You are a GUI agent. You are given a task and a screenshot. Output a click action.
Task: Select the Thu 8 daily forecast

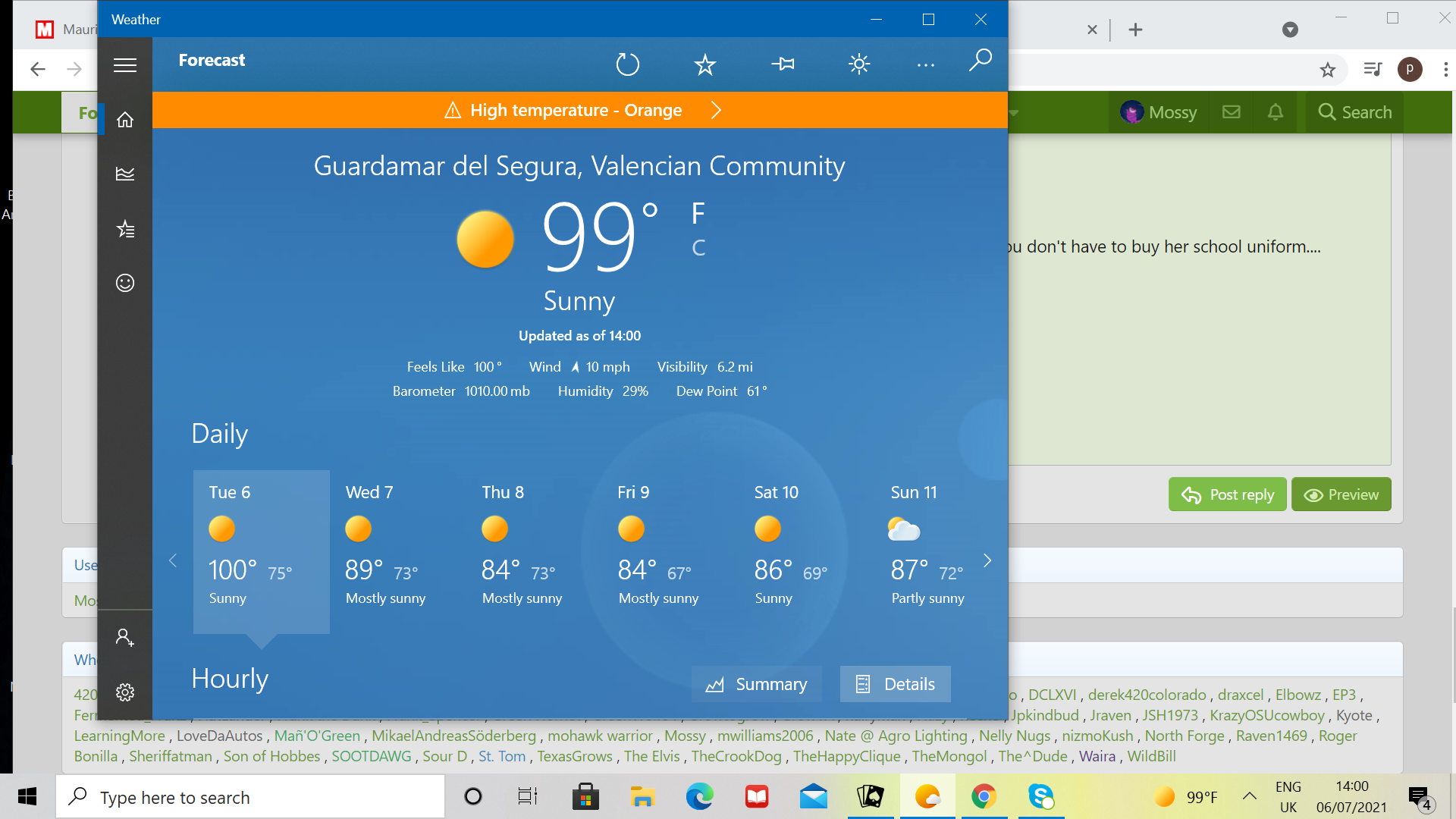click(535, 551)
